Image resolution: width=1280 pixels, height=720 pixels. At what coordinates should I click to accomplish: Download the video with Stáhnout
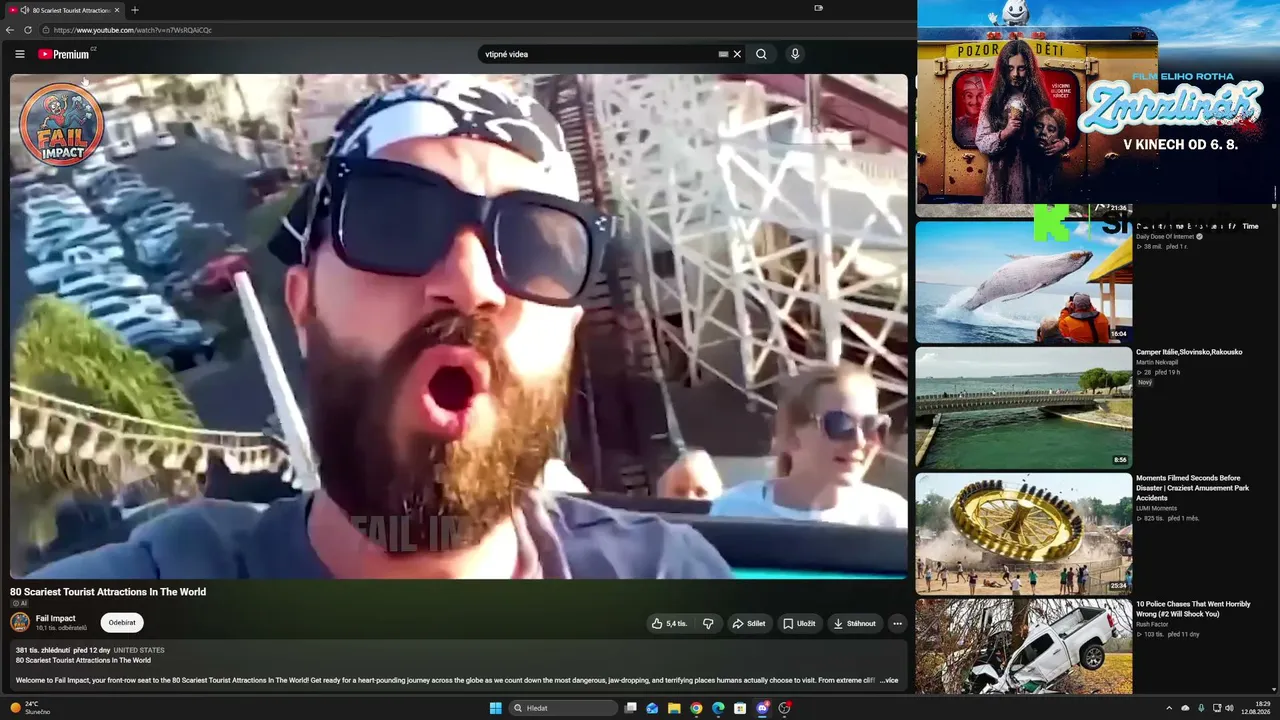click(x=854, y=623)
